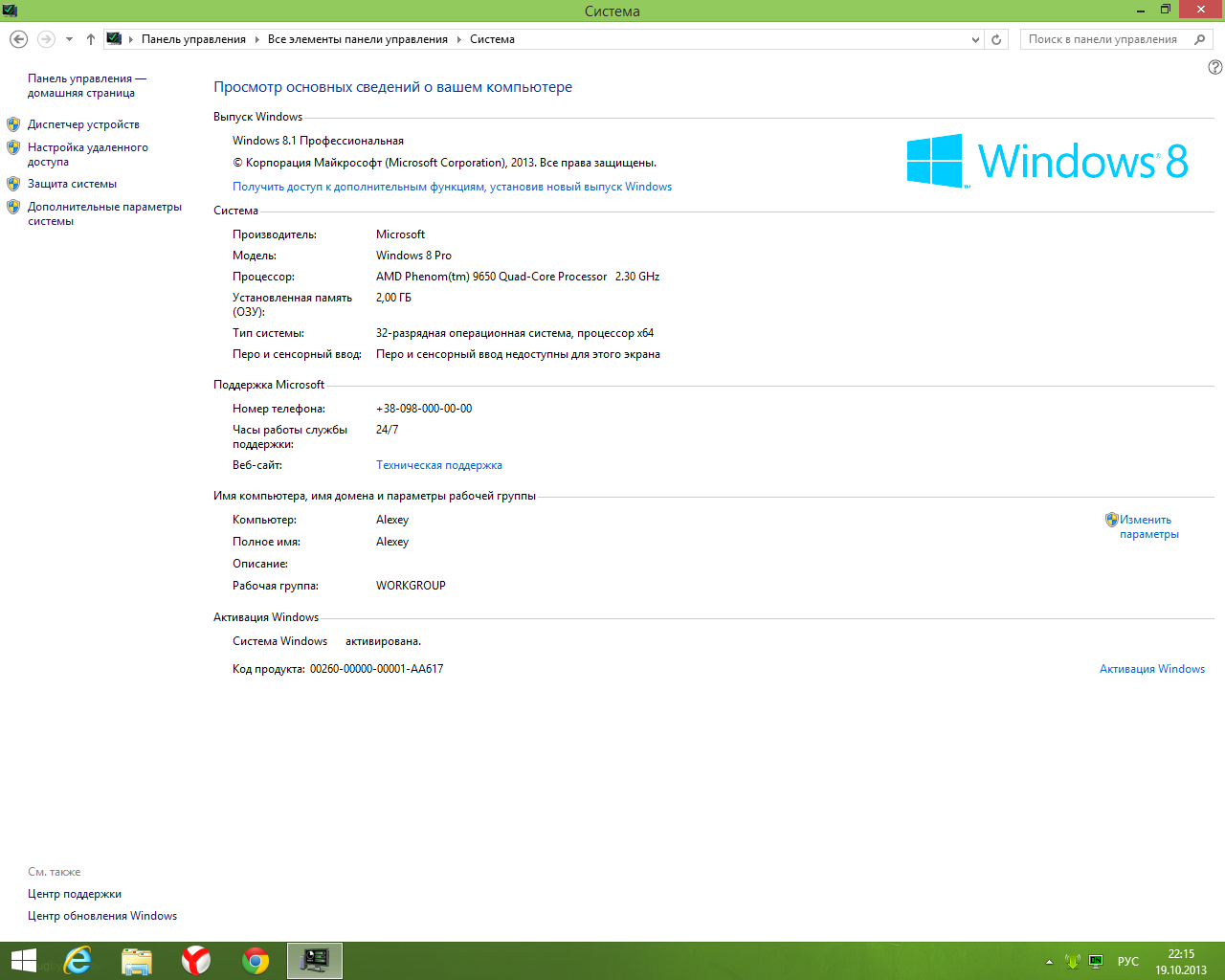1225x980 pixels.
Task: Click link to get more Windows features
Action: click(452, 187)
